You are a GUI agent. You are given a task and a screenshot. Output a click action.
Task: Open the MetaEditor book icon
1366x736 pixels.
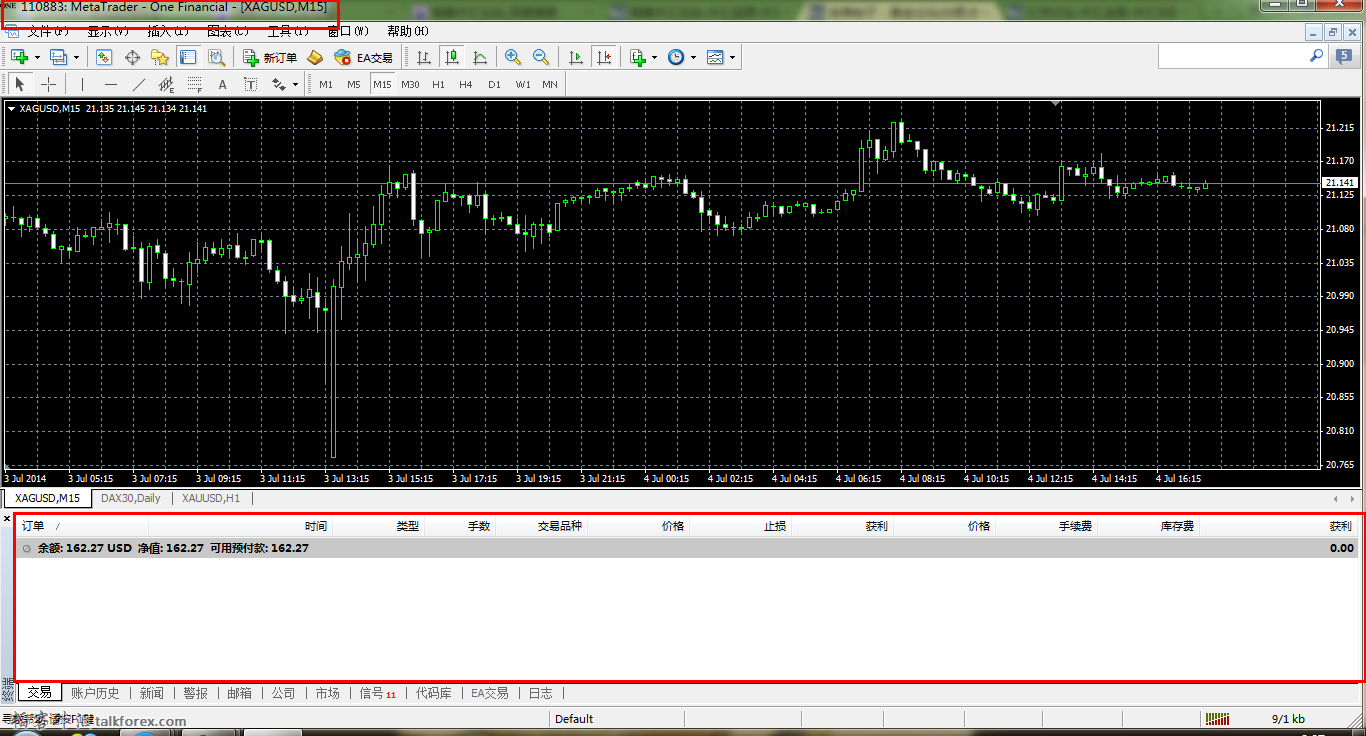pos(315,57)
